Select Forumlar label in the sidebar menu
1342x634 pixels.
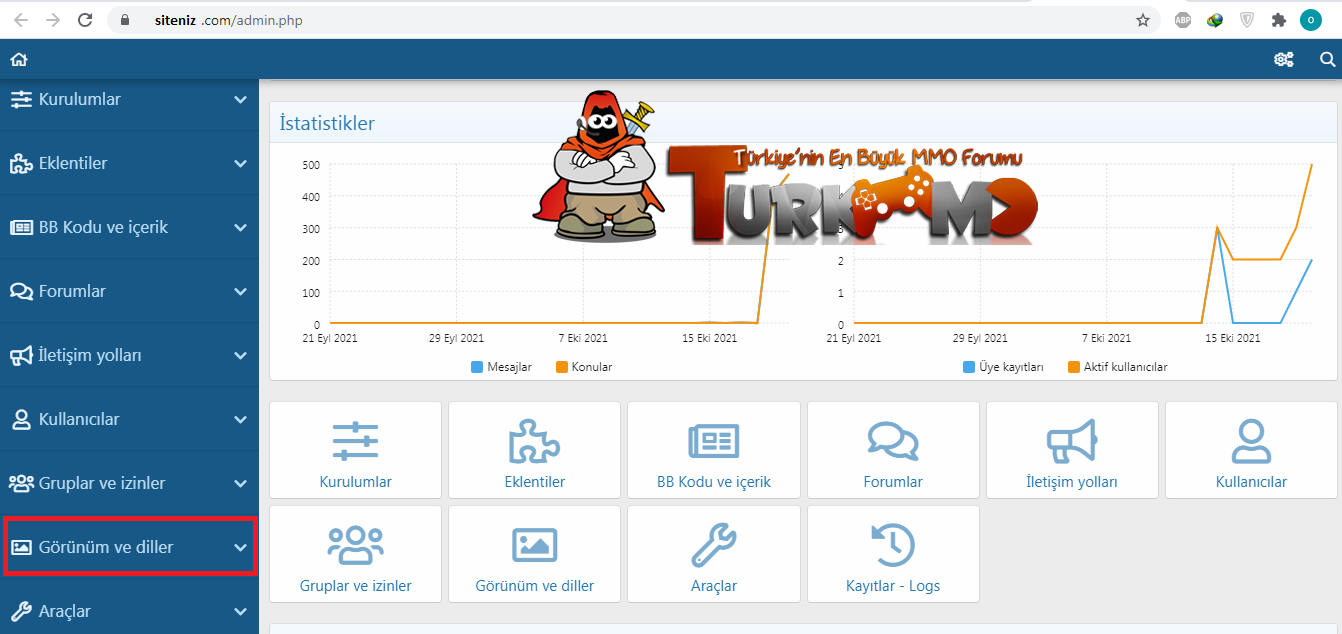(x=72, y=291)
